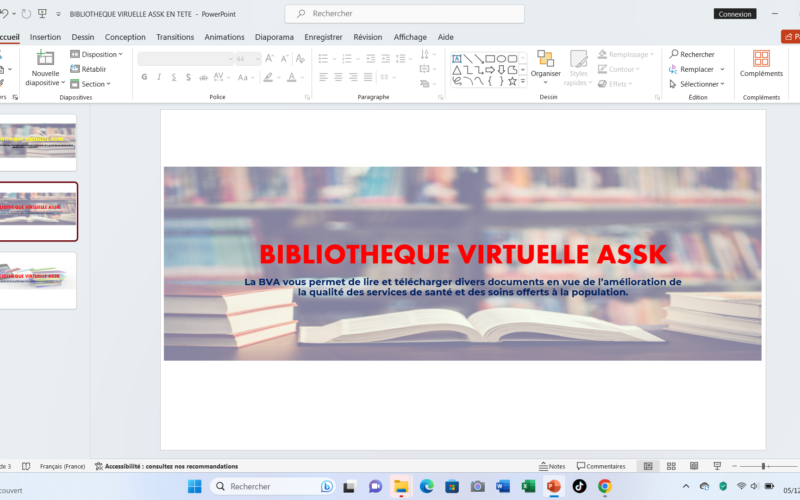Open the Organiser menu
The width and height of the screenshot is (800, 500).
click(x=545, y=67)
